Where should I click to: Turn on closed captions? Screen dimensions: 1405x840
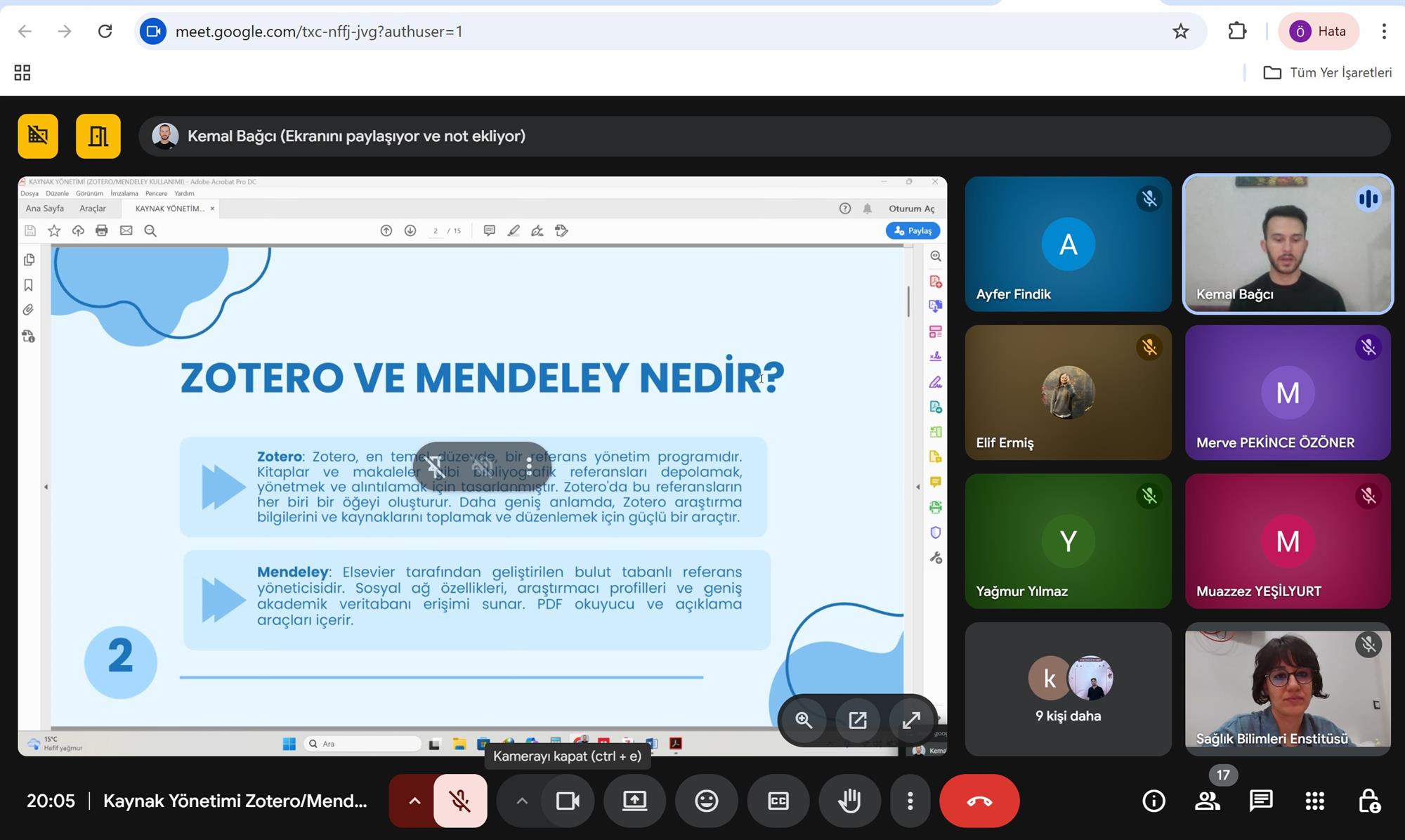[778, 801]
